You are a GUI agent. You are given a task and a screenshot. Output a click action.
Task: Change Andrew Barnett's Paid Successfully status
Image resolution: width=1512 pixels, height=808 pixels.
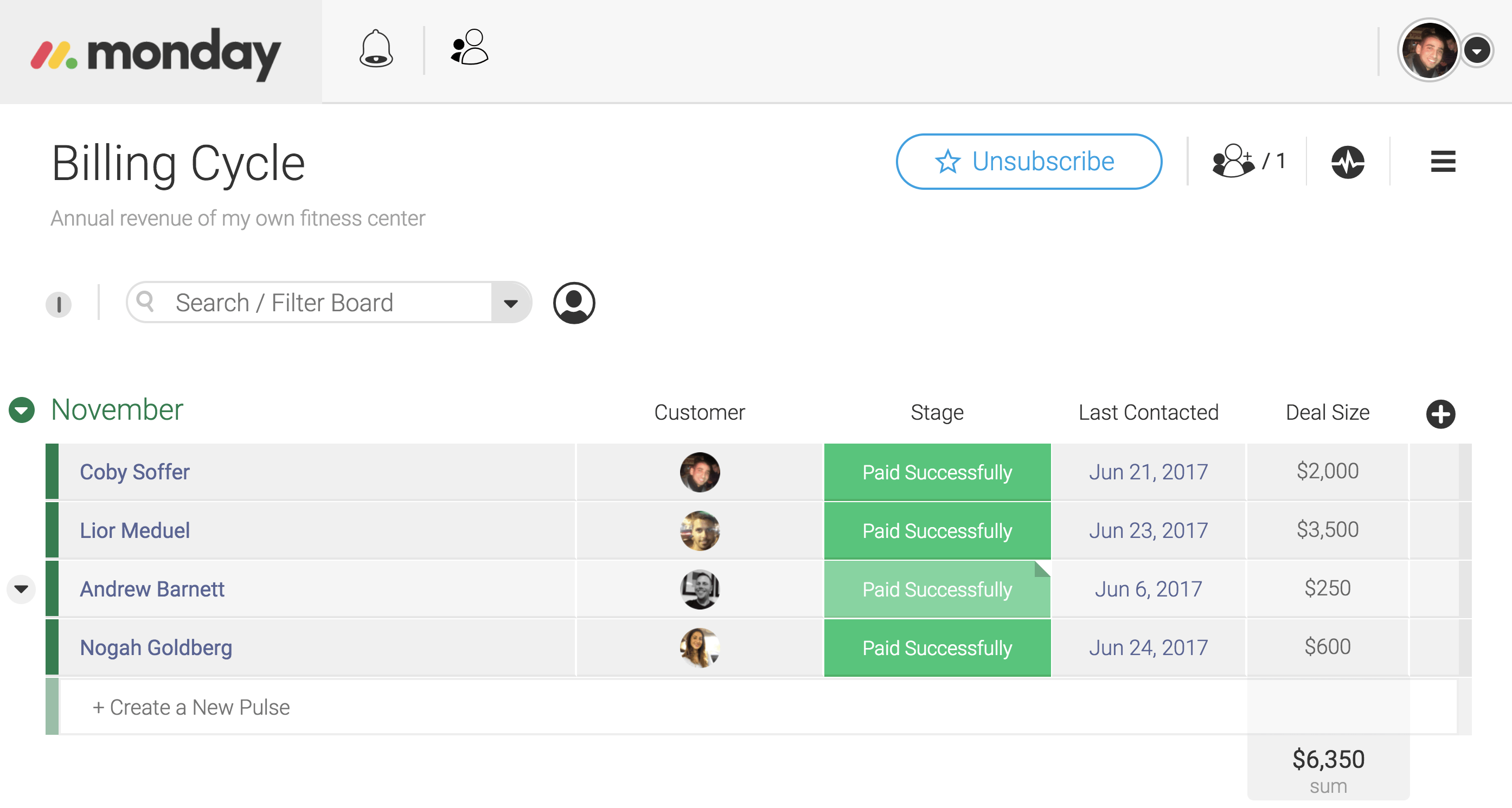(x=937, y=589)
